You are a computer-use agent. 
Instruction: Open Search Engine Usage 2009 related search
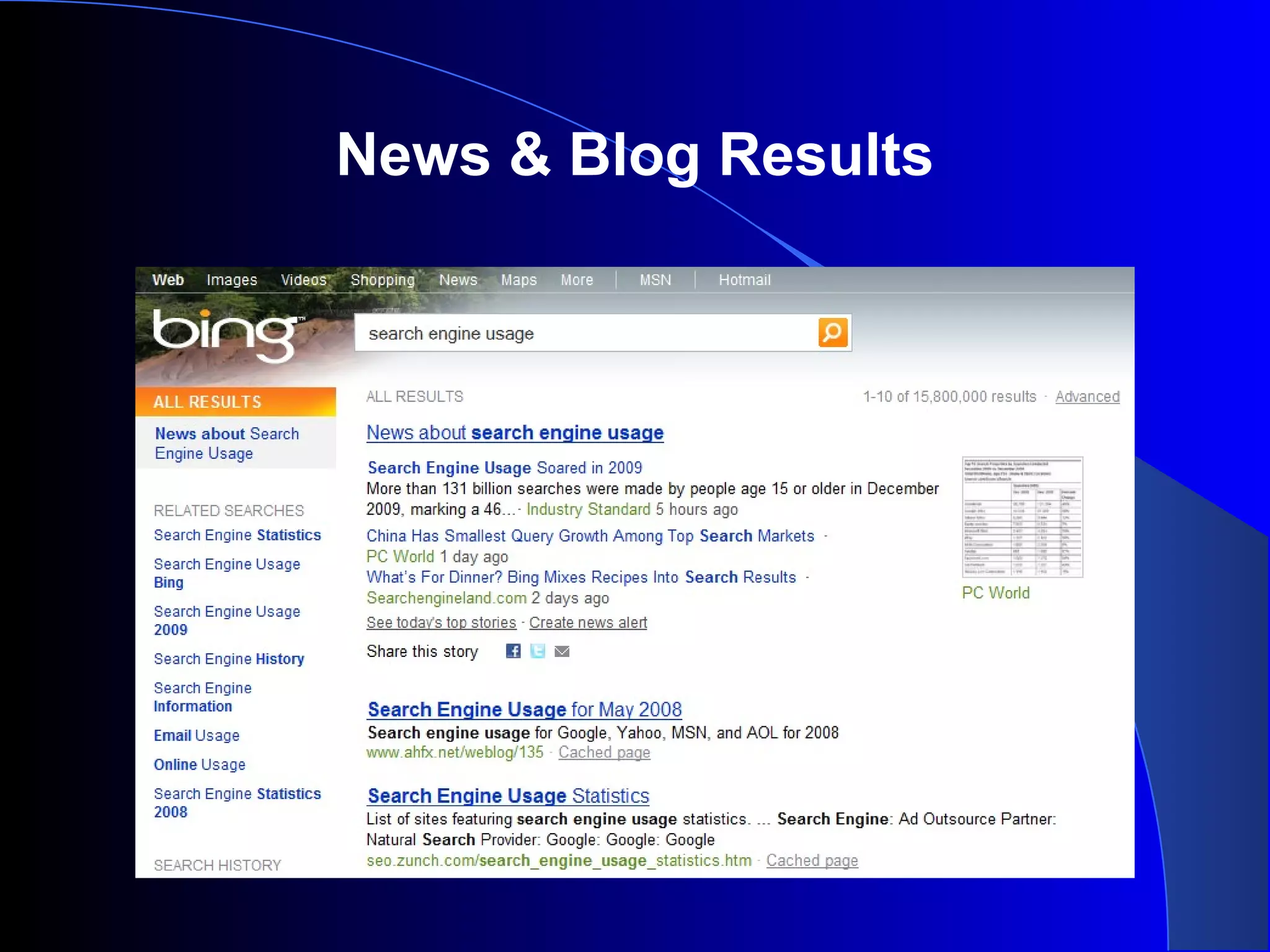227,620
